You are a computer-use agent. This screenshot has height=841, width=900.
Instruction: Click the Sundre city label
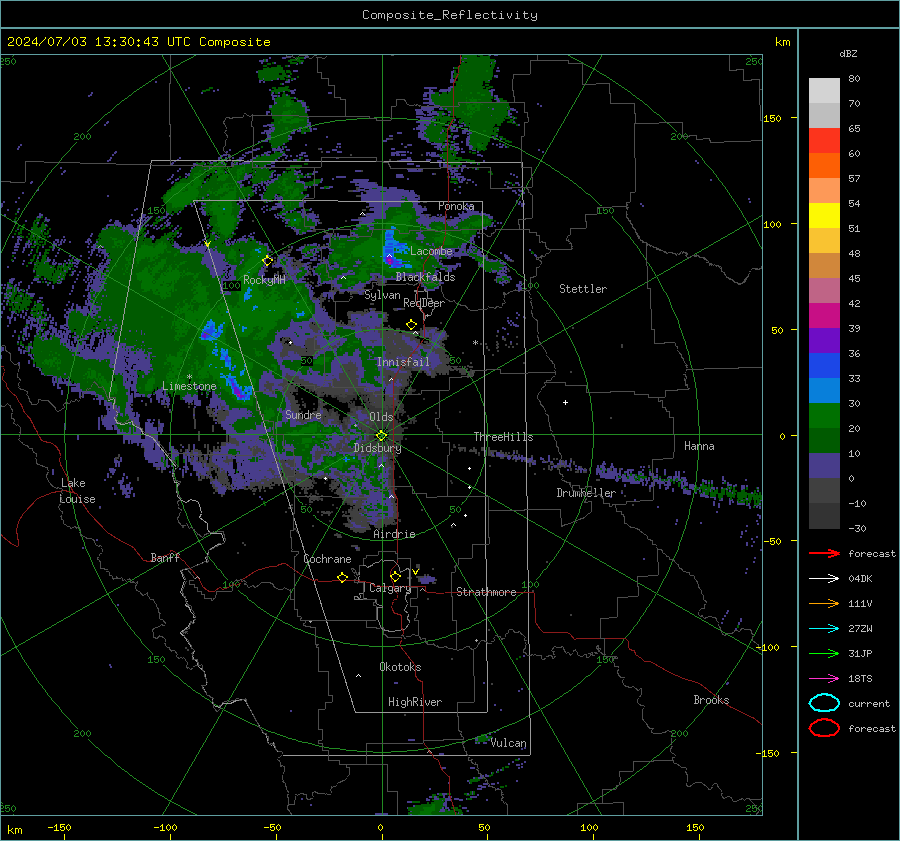[x=303, y=414]
